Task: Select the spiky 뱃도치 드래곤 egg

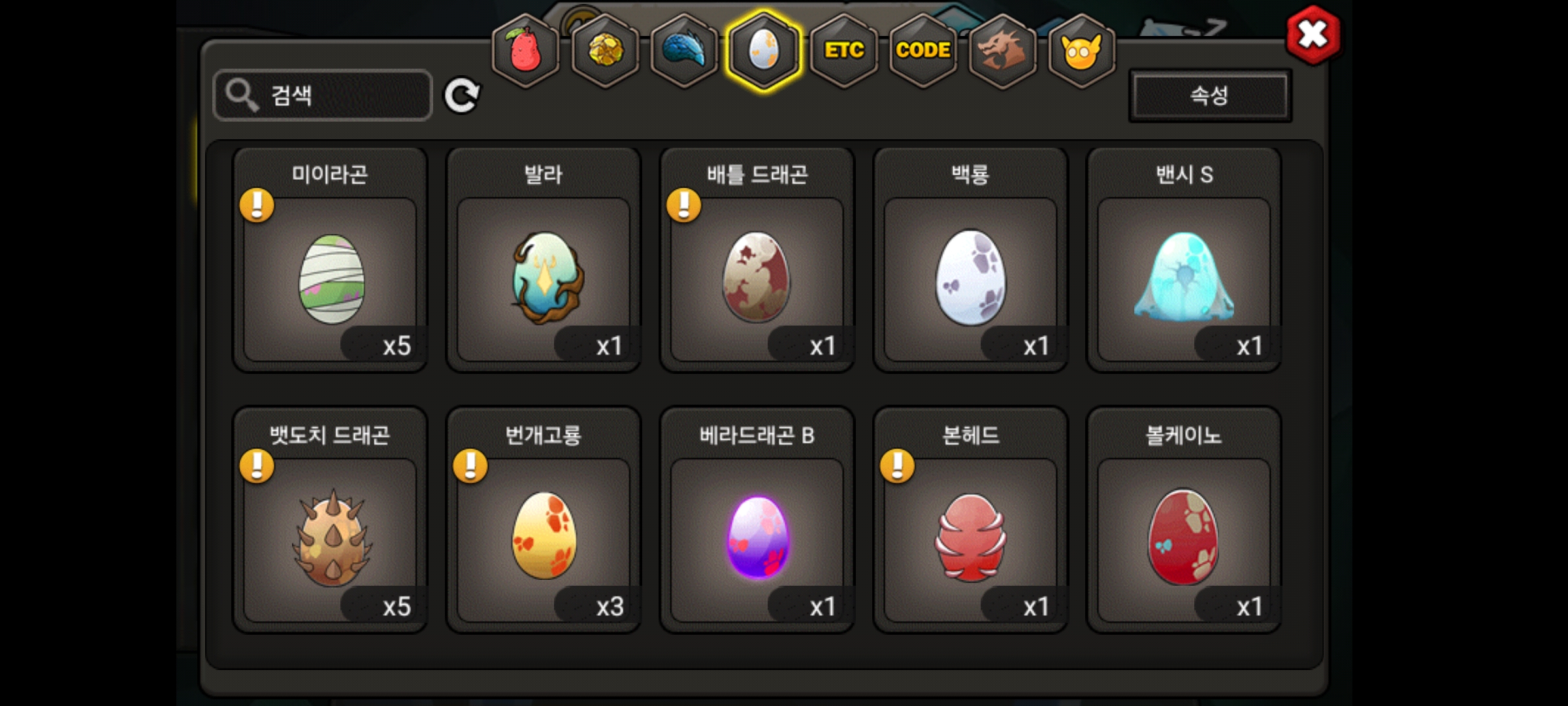Action: 331,520
